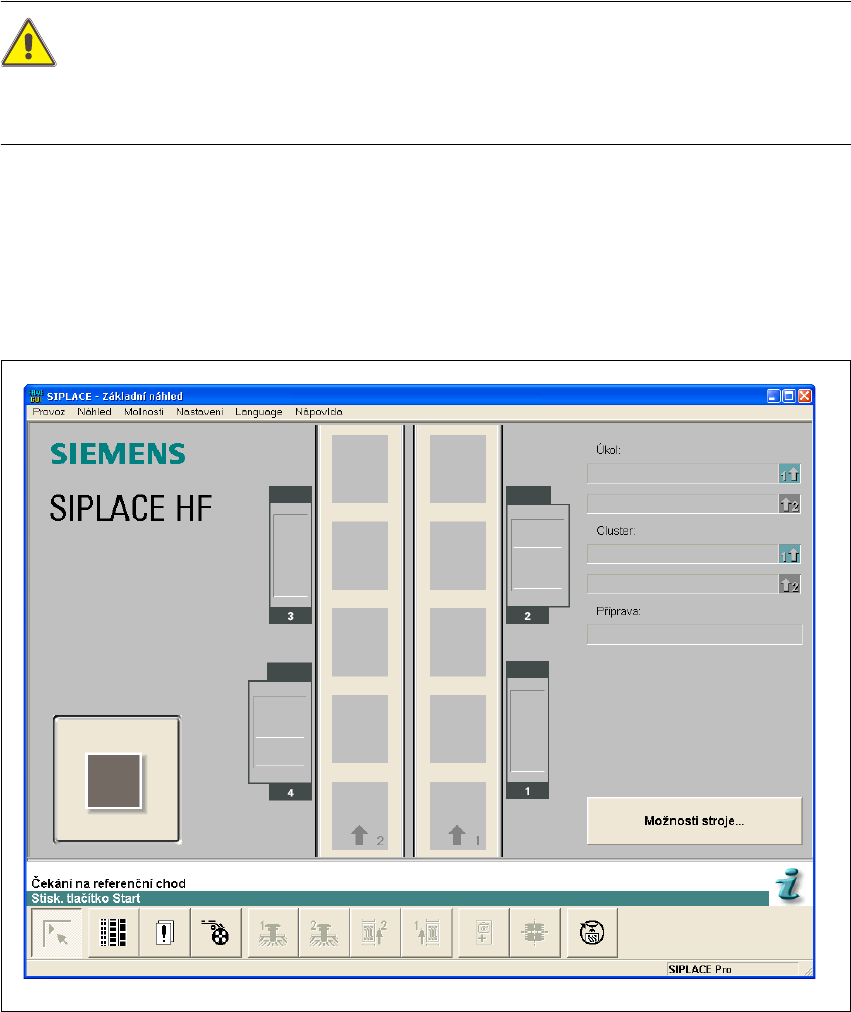
Task: Select feeder location 3
Action: [290, 555]
